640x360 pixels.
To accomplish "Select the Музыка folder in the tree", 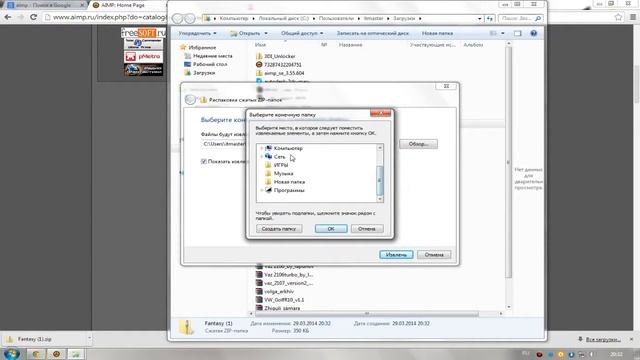I will (283, 173).
